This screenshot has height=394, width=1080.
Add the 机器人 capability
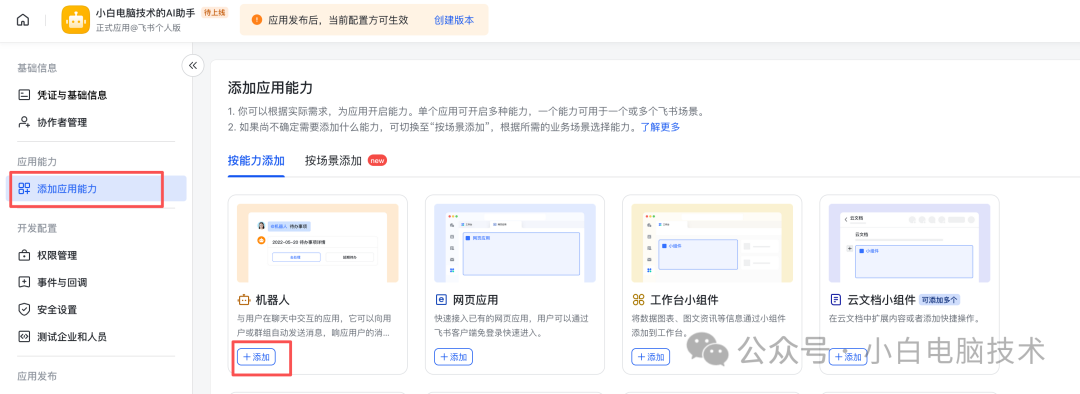[256, 357]
